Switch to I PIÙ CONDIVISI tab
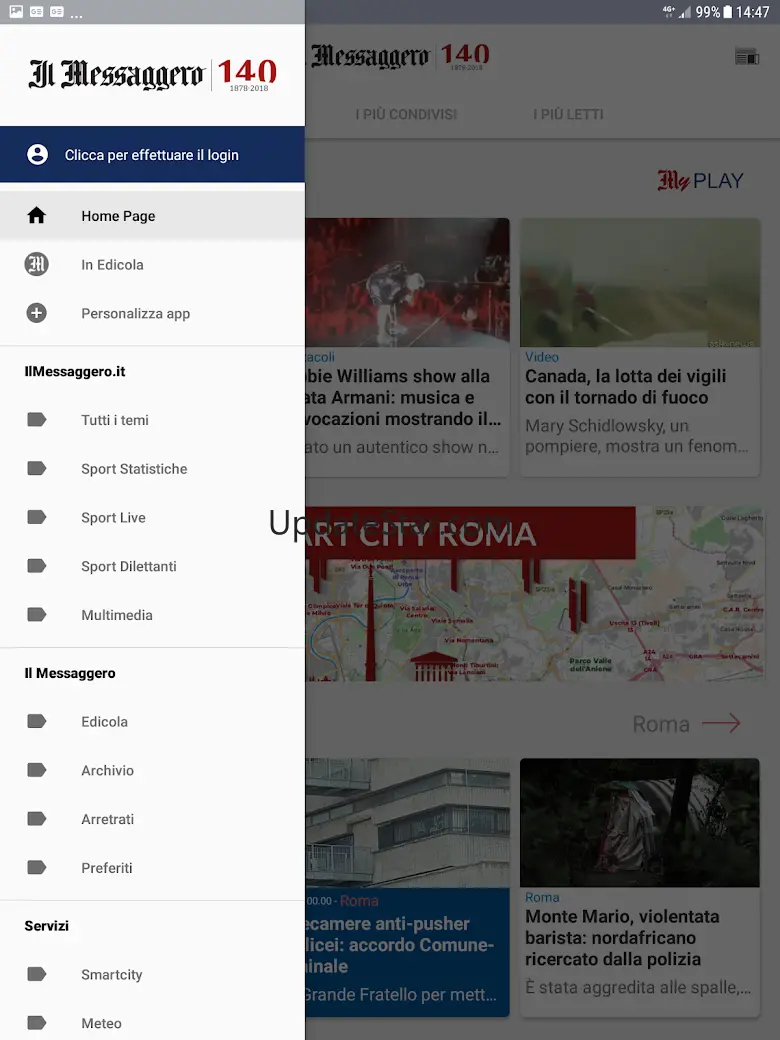The width and height of the screenshot is (780, 1040). pyautogui.click(x=406, y=114)
